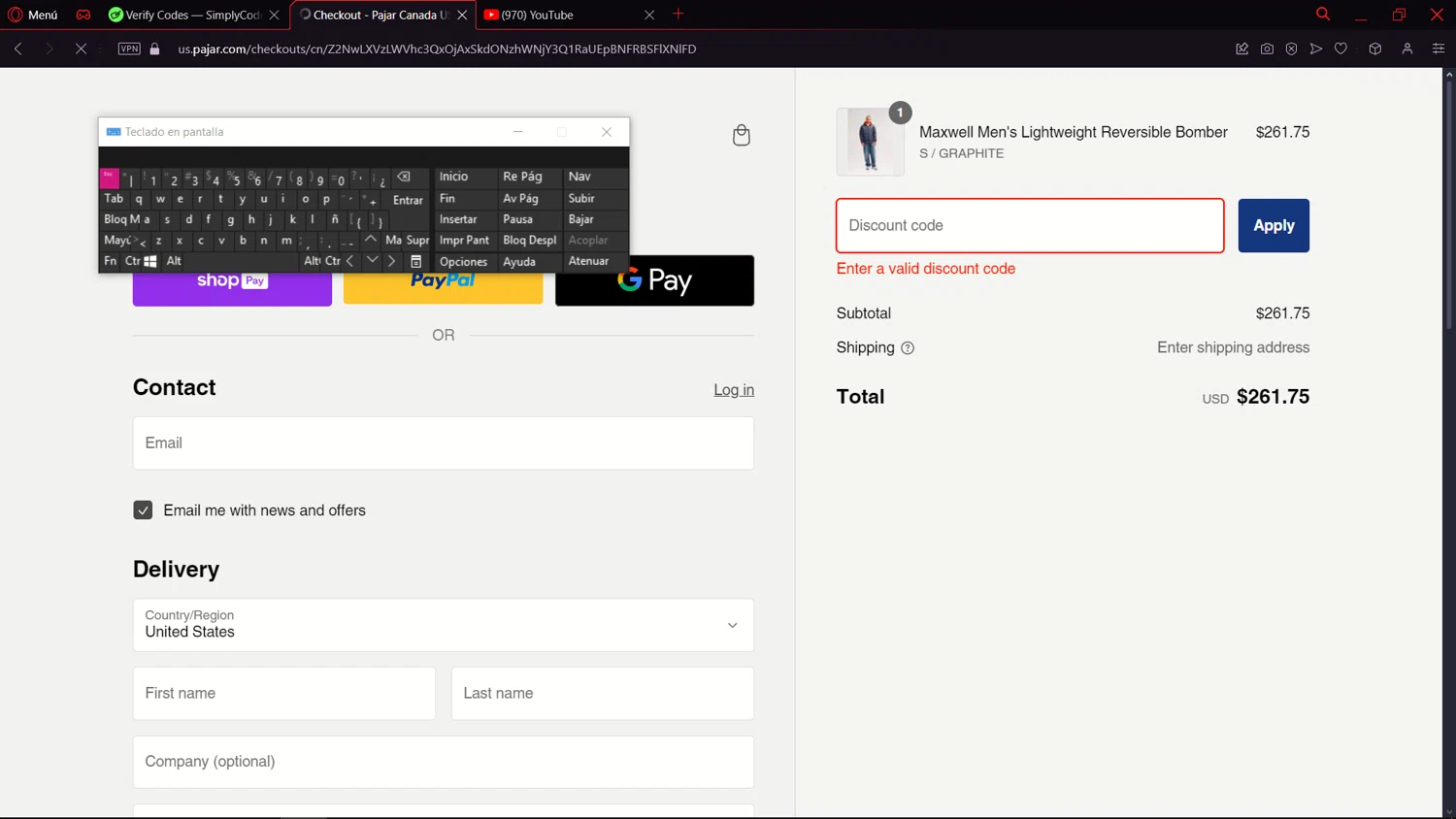This screenshot has height=819, width=1456.
Task: Toggle the Bloq Despl key on keyboard
Action: pyautogui.click(x=530, y=240)
